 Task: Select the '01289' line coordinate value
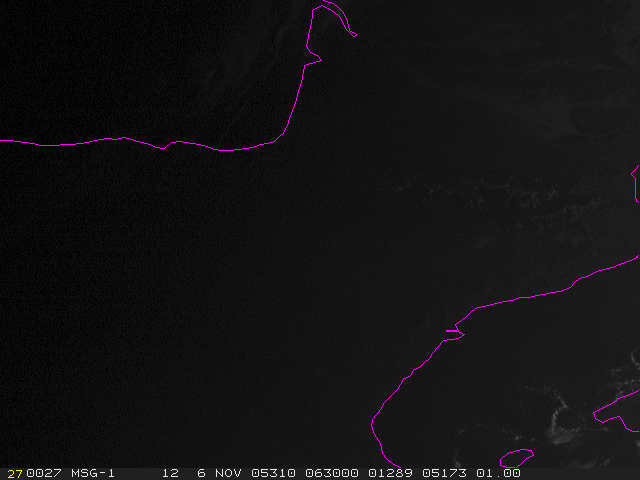click(390, 473)
